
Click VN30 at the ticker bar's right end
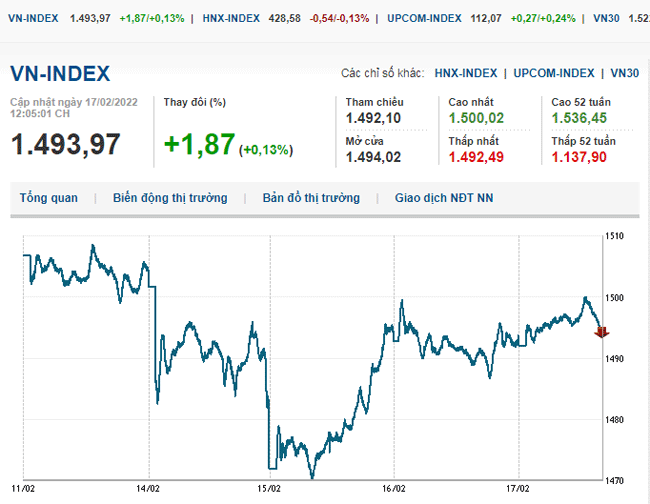point(605,19)
